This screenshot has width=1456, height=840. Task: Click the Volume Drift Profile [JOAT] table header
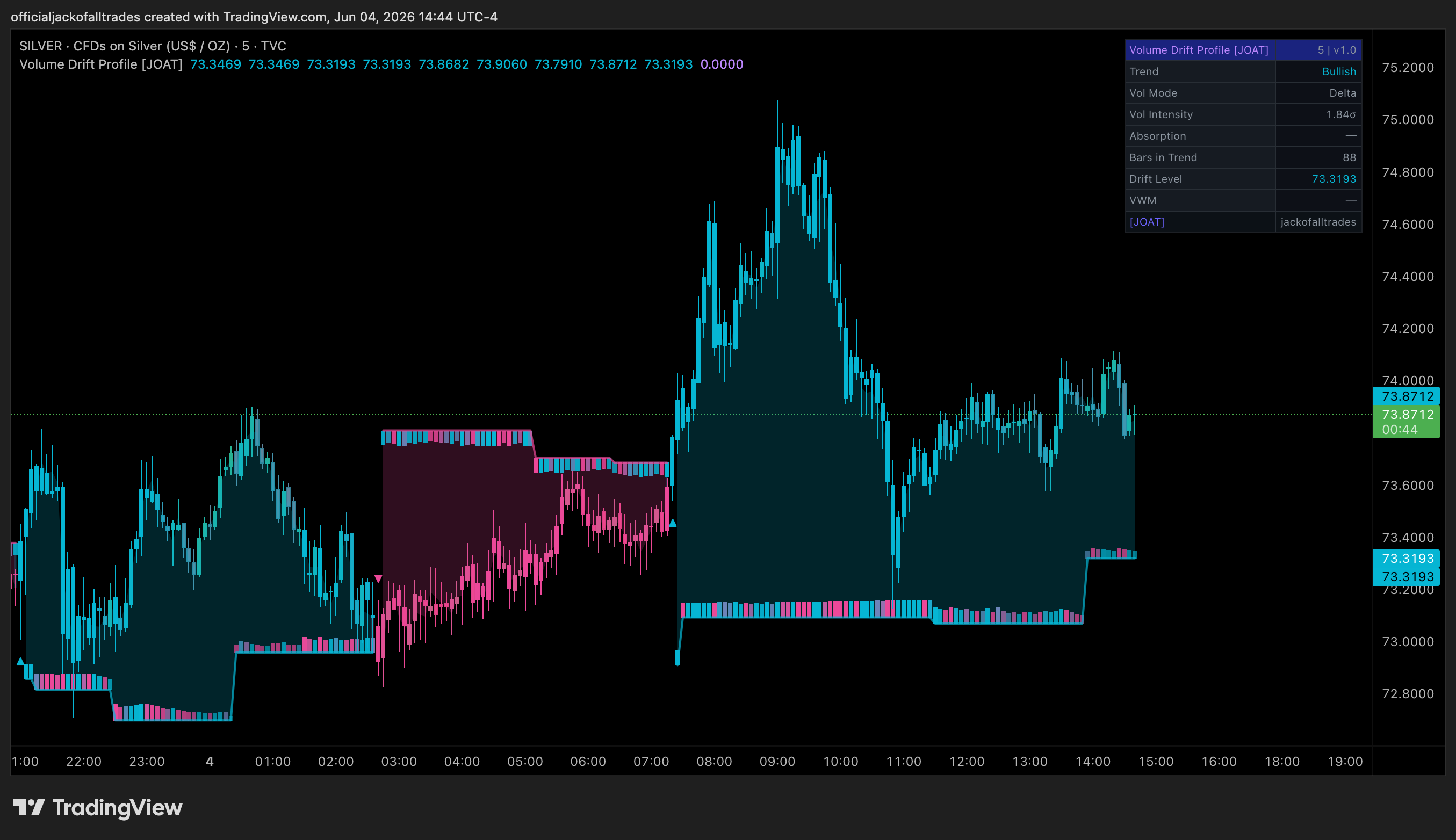click(1199, 50)
